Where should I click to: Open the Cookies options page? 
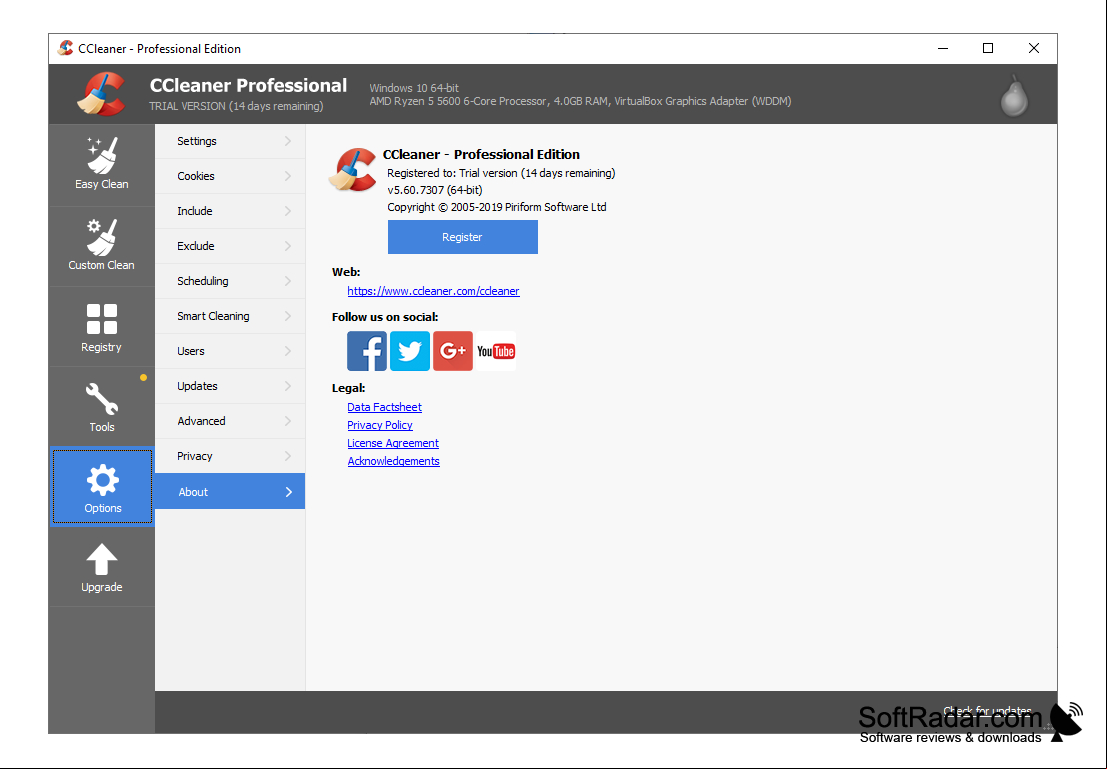[x=230, y=176]
